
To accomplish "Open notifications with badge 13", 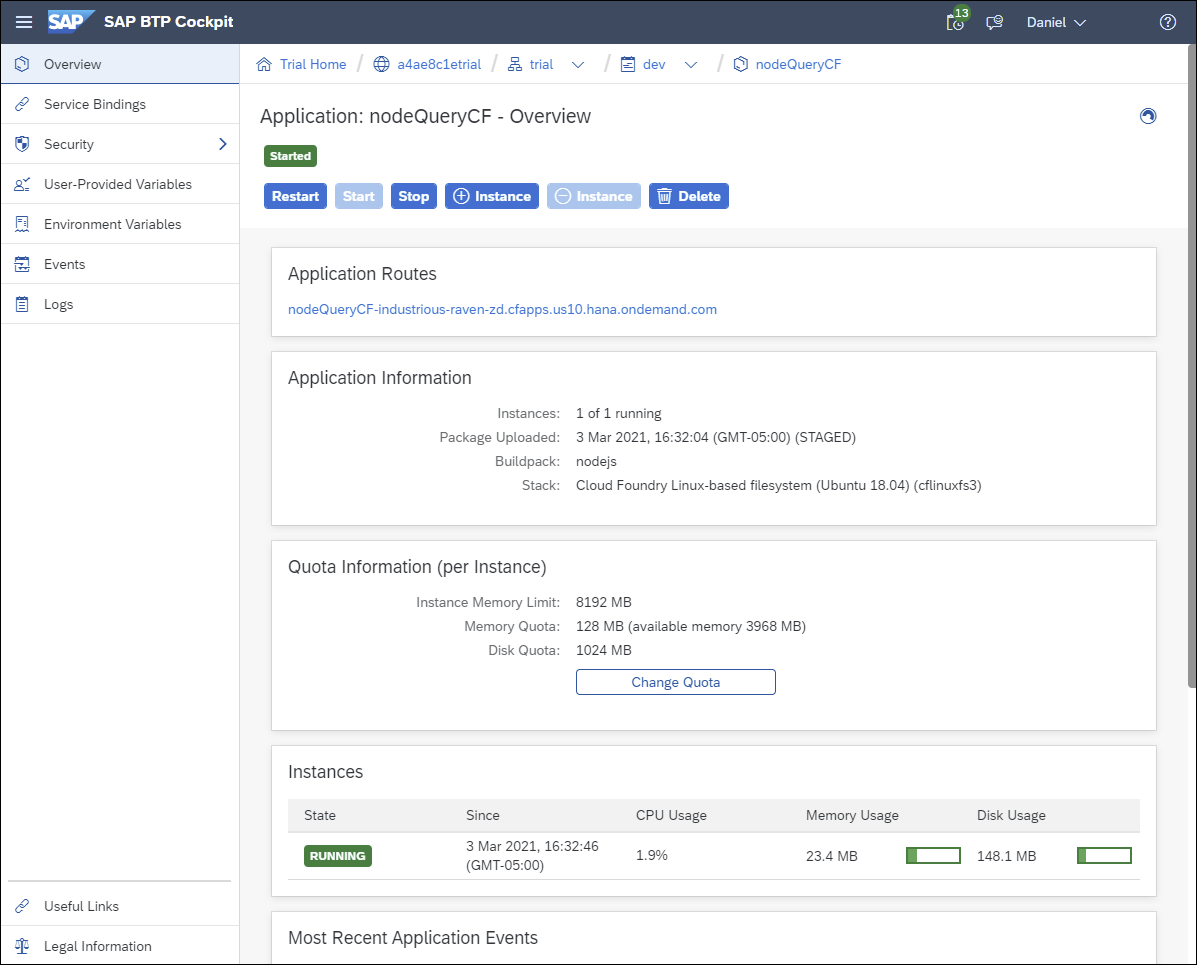I will click(x=957, y=21).
